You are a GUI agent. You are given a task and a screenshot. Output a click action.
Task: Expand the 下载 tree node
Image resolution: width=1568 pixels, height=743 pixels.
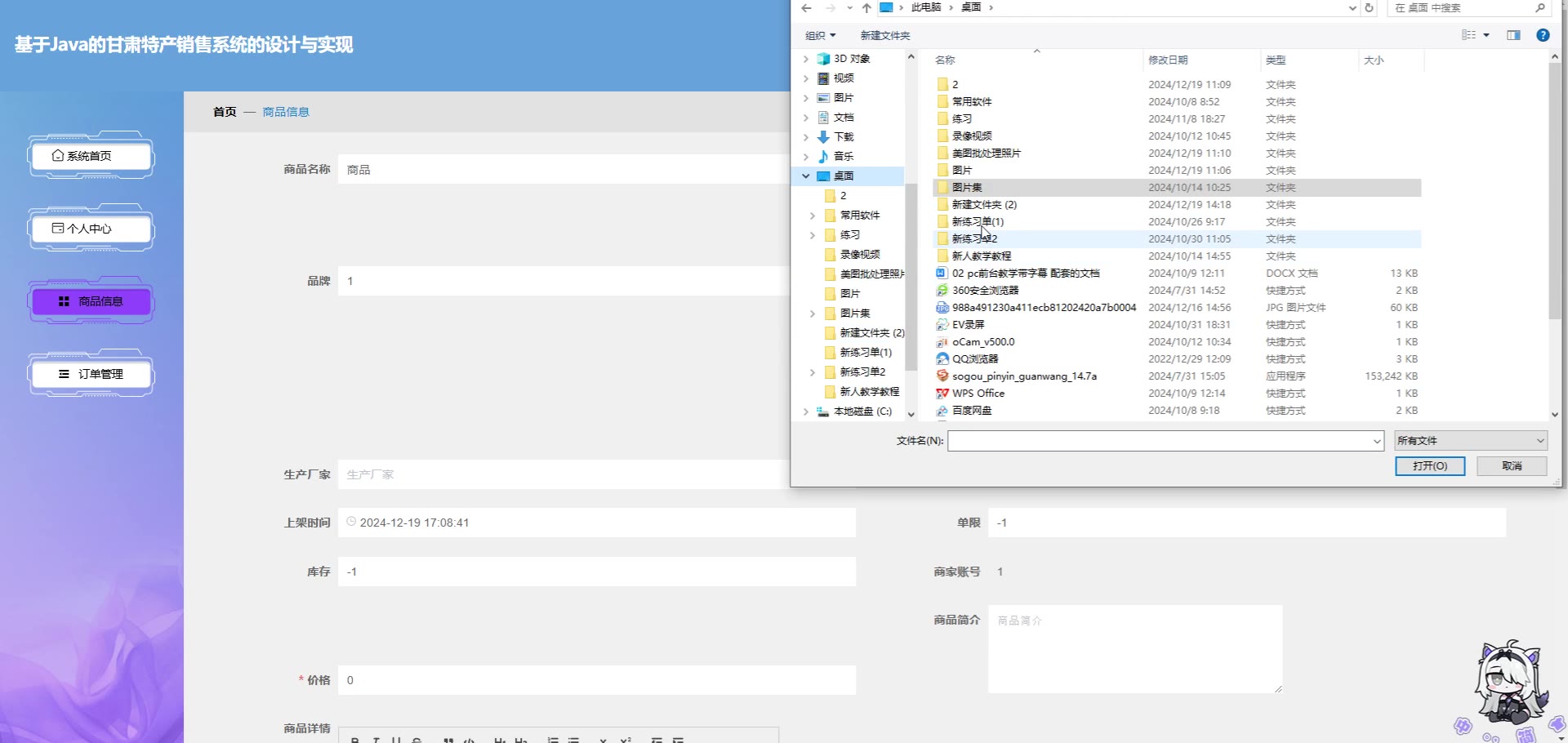point(806,137)
